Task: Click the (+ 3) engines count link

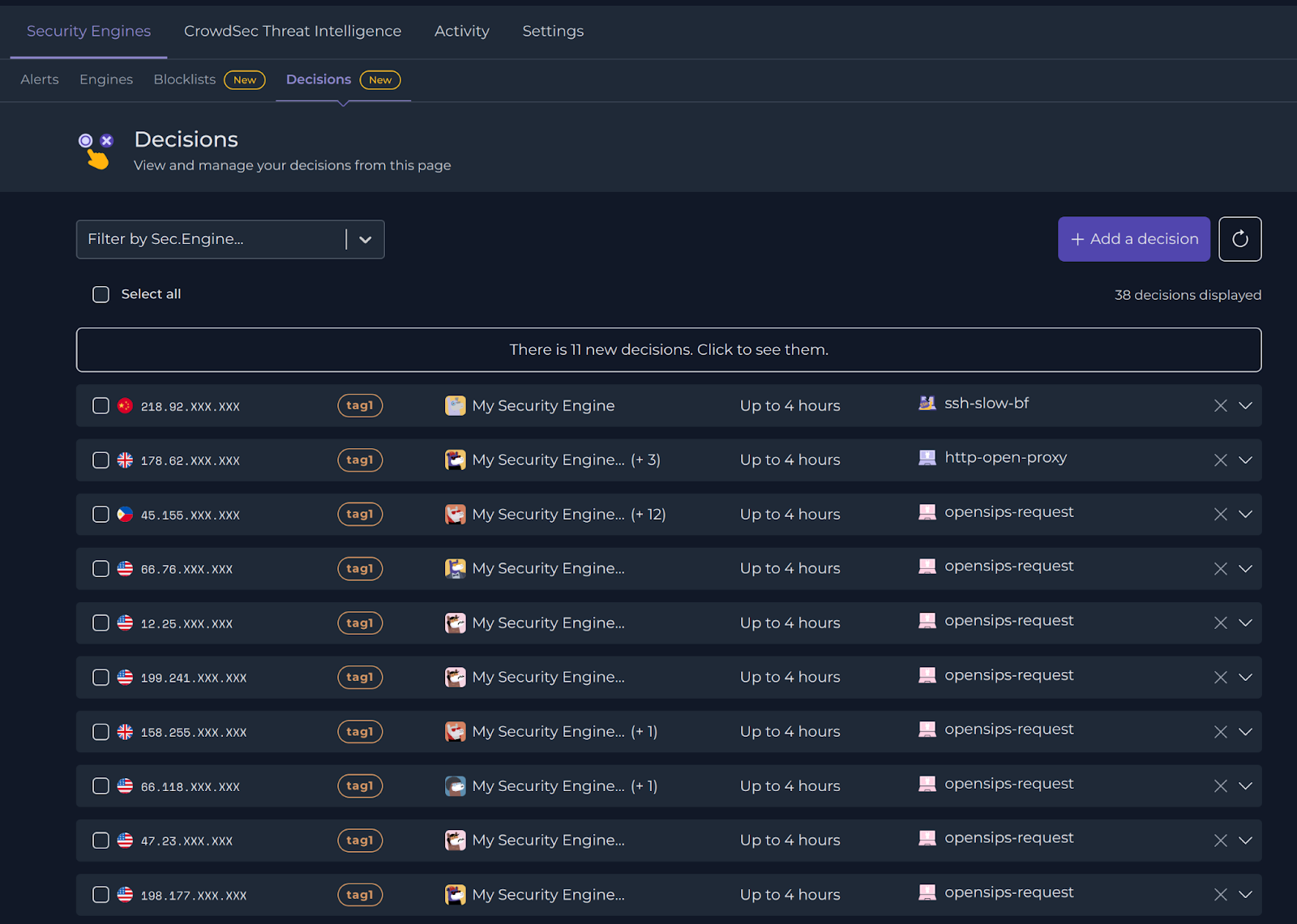Action: (x=646, y=460)
